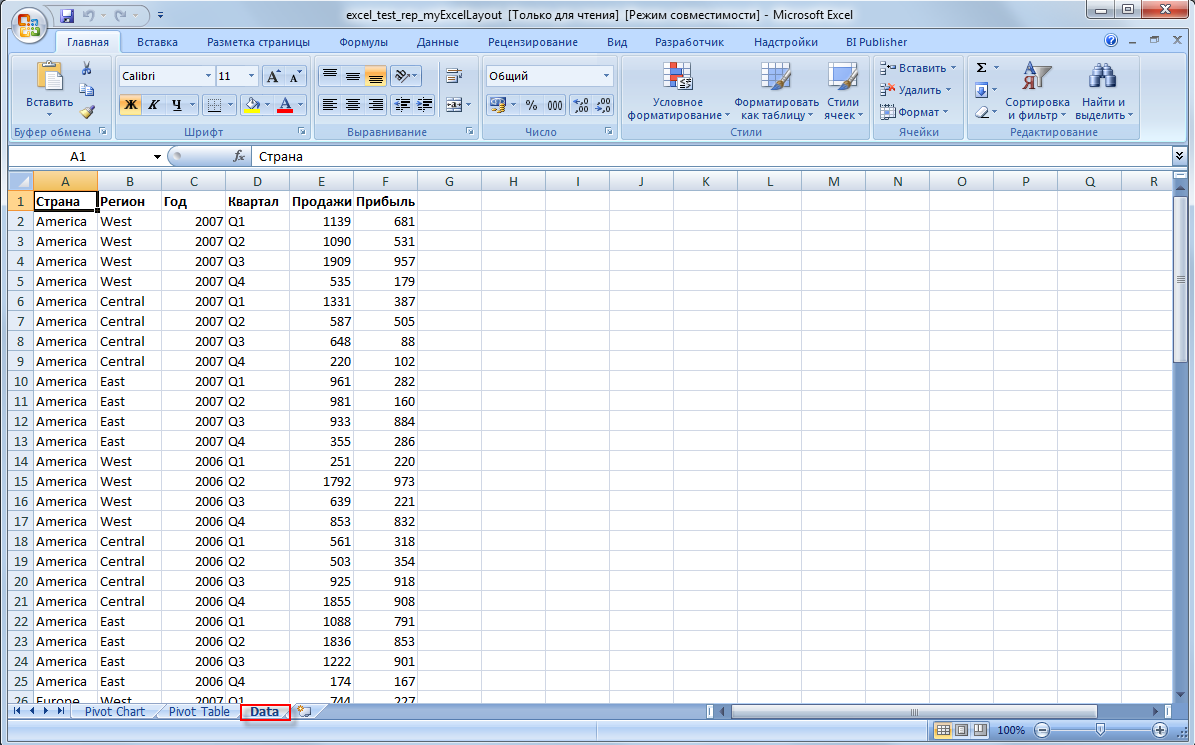The image size is (1195, 745).
Task: Insert a new worksheet tab
Action: click(x=305, y=711)
